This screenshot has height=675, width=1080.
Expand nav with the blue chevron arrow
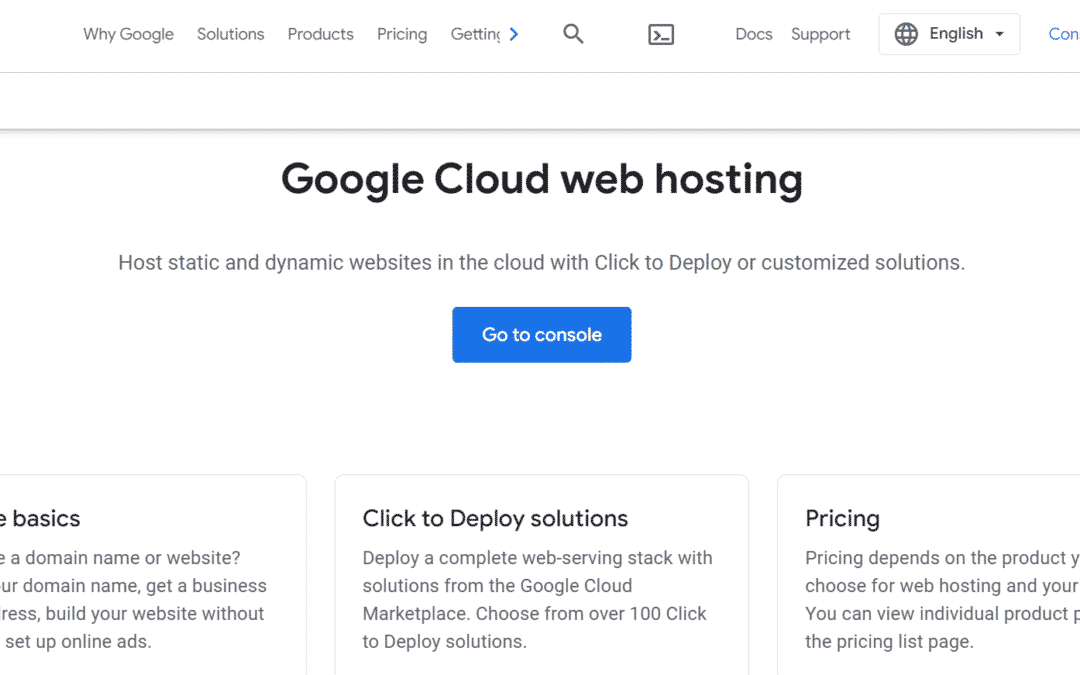(514, 34)
